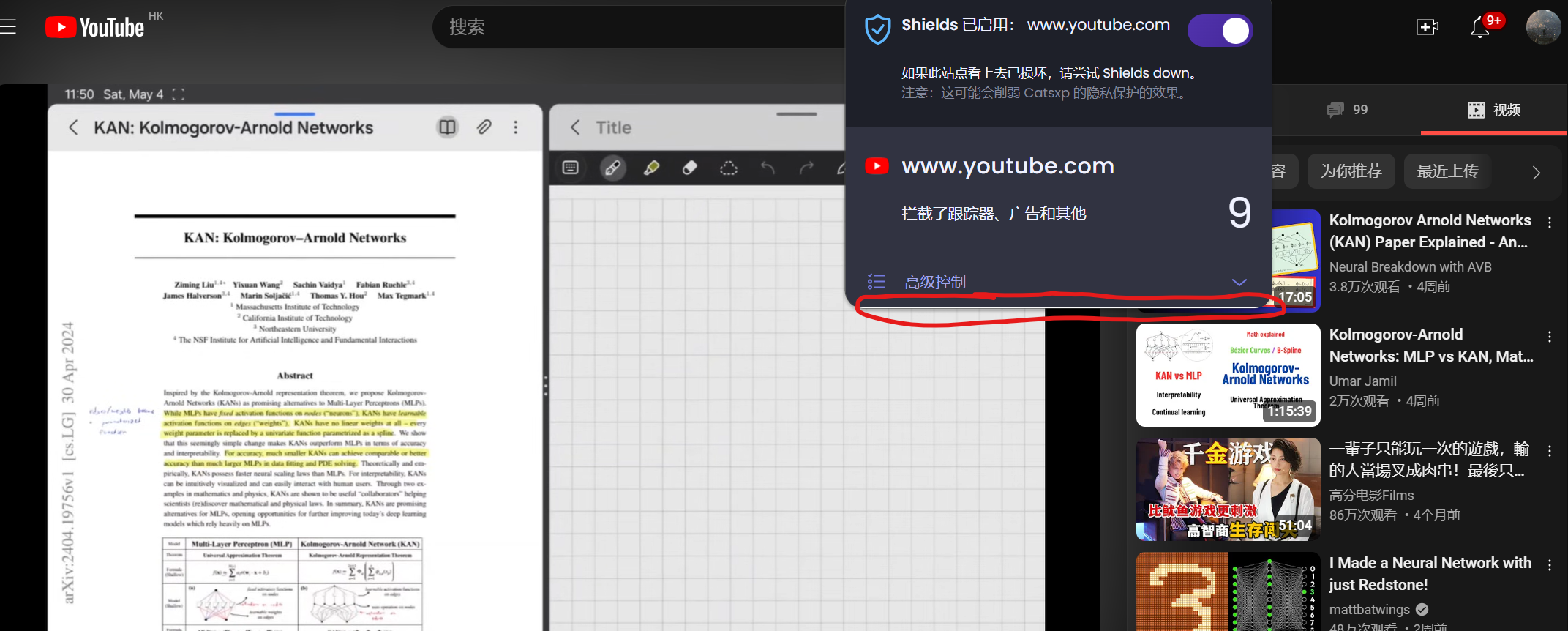
Task: Open the create video icon
Action: coord(1427,28)
